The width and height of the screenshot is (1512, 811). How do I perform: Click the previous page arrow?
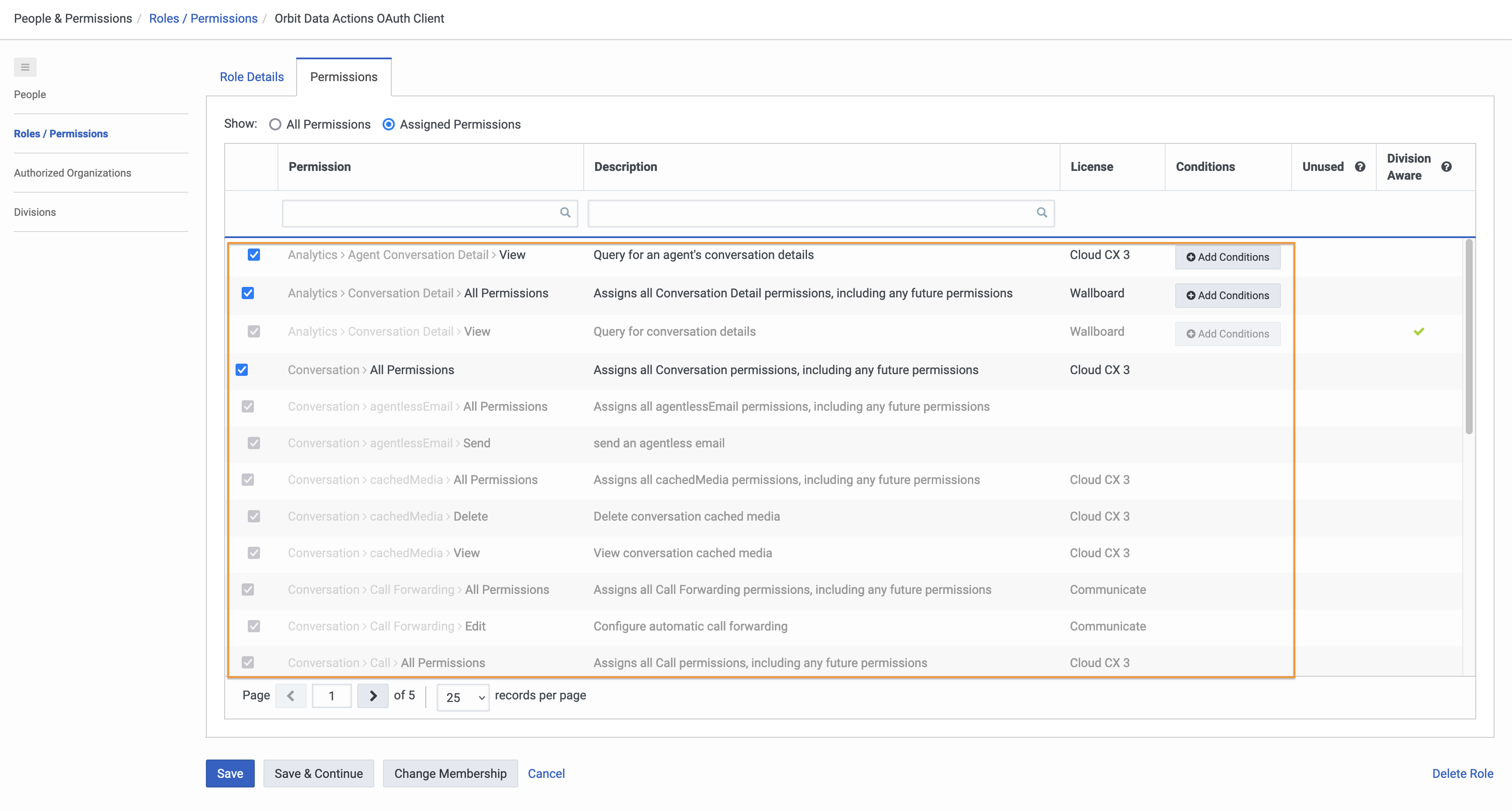(291, 695)
